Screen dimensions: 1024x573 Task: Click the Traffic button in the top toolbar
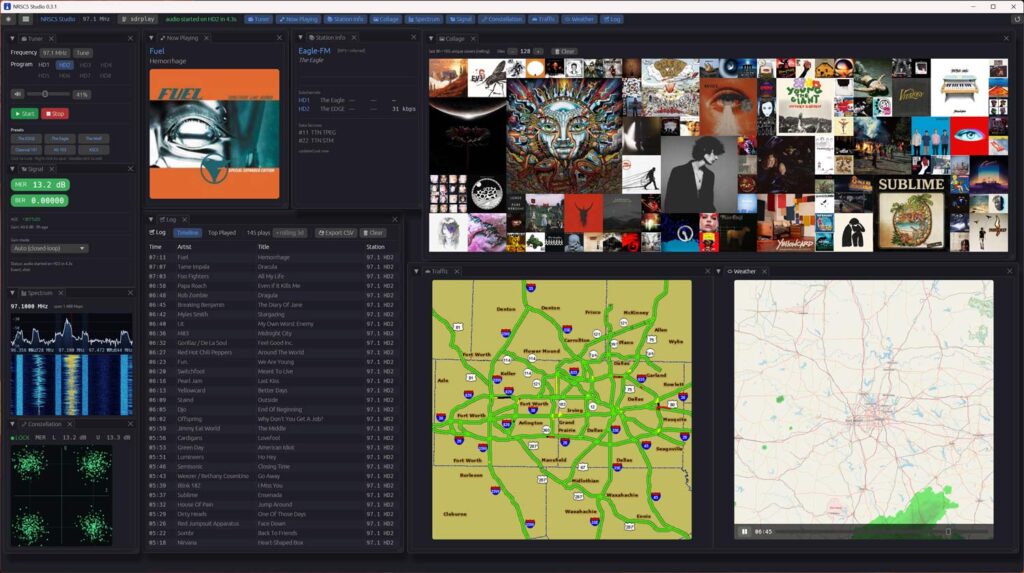[x=543, y=20]
